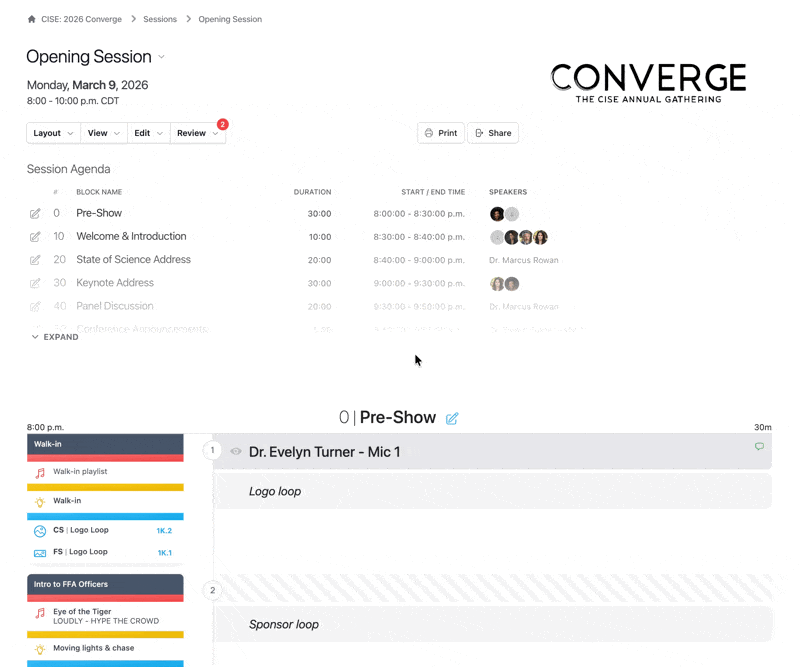Click edit pencil icon for Pre-Show row

click(35, 214)
